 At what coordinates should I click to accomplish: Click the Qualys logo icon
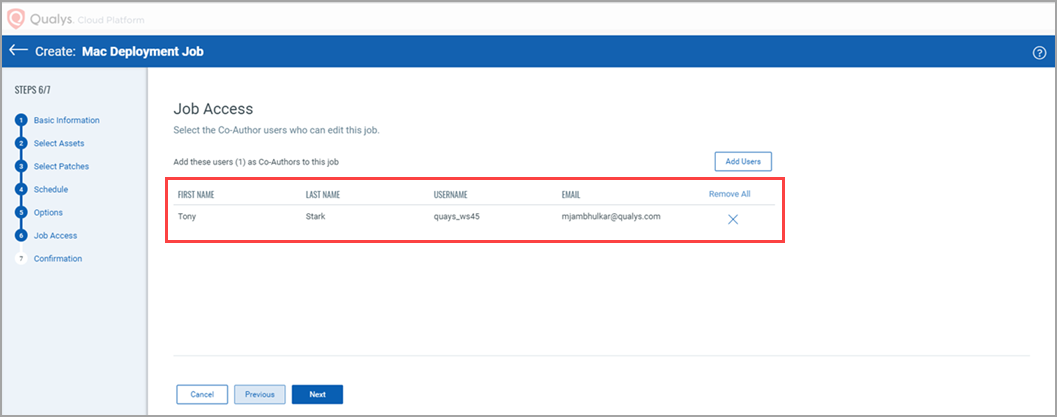click(16, 17)
